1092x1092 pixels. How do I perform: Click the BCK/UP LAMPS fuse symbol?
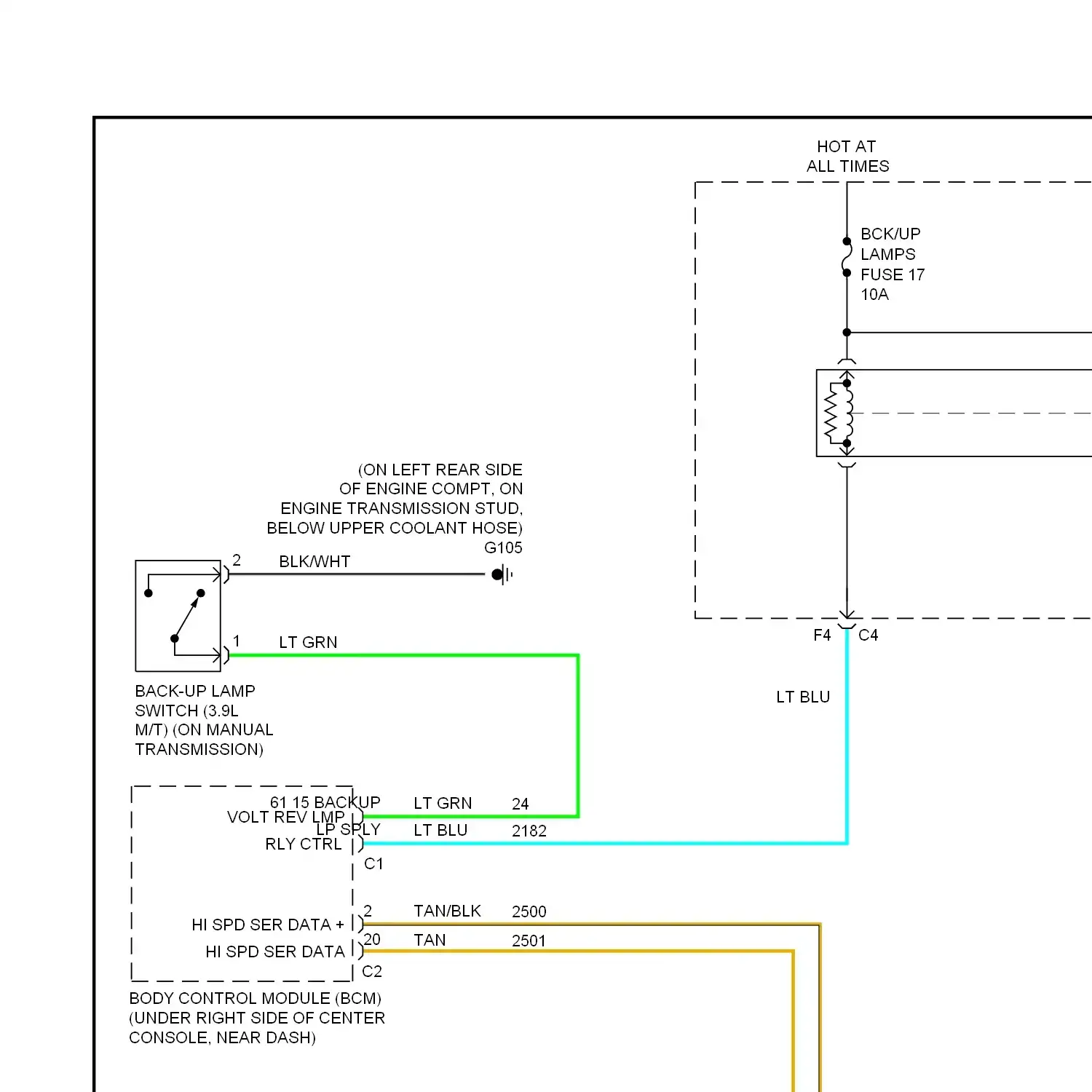[x=847, y=257]
